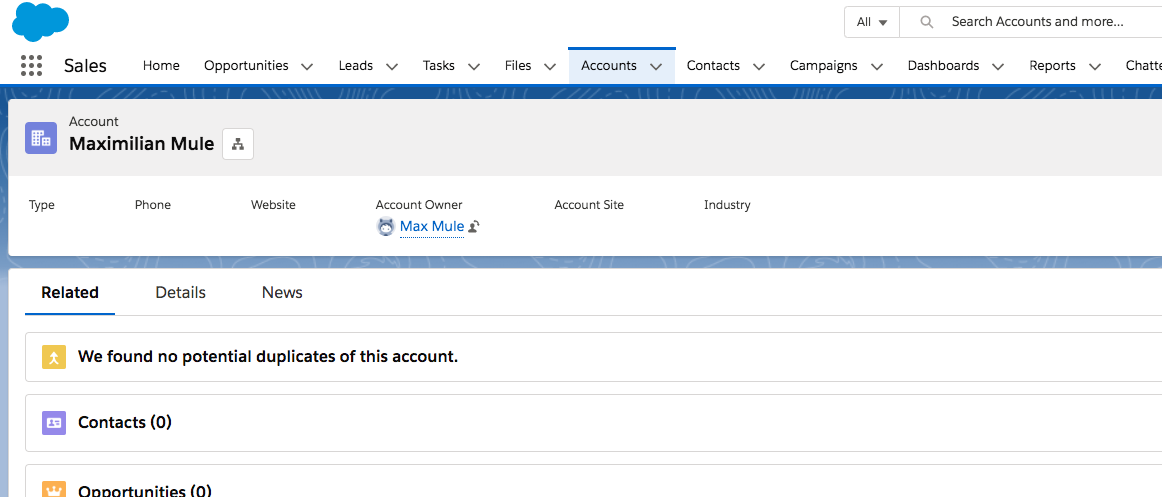The height and width of the screenshot is (497, 1162).
Task: Click the Max Mule owner avatar
Action: pyautogui.click(x=385, y=227)
